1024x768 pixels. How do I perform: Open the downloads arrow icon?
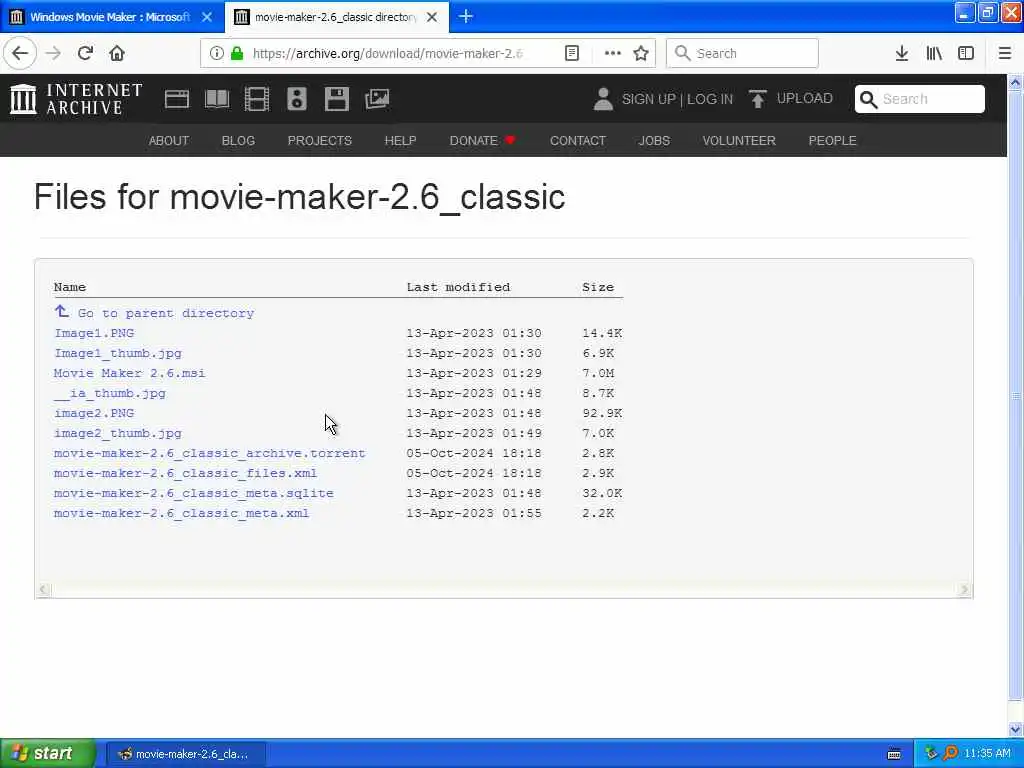pyautogui.click(x=901, y=53)
